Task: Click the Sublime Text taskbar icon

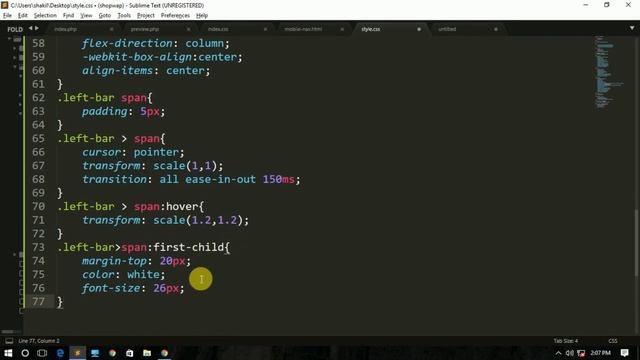Action: point(78,353)
